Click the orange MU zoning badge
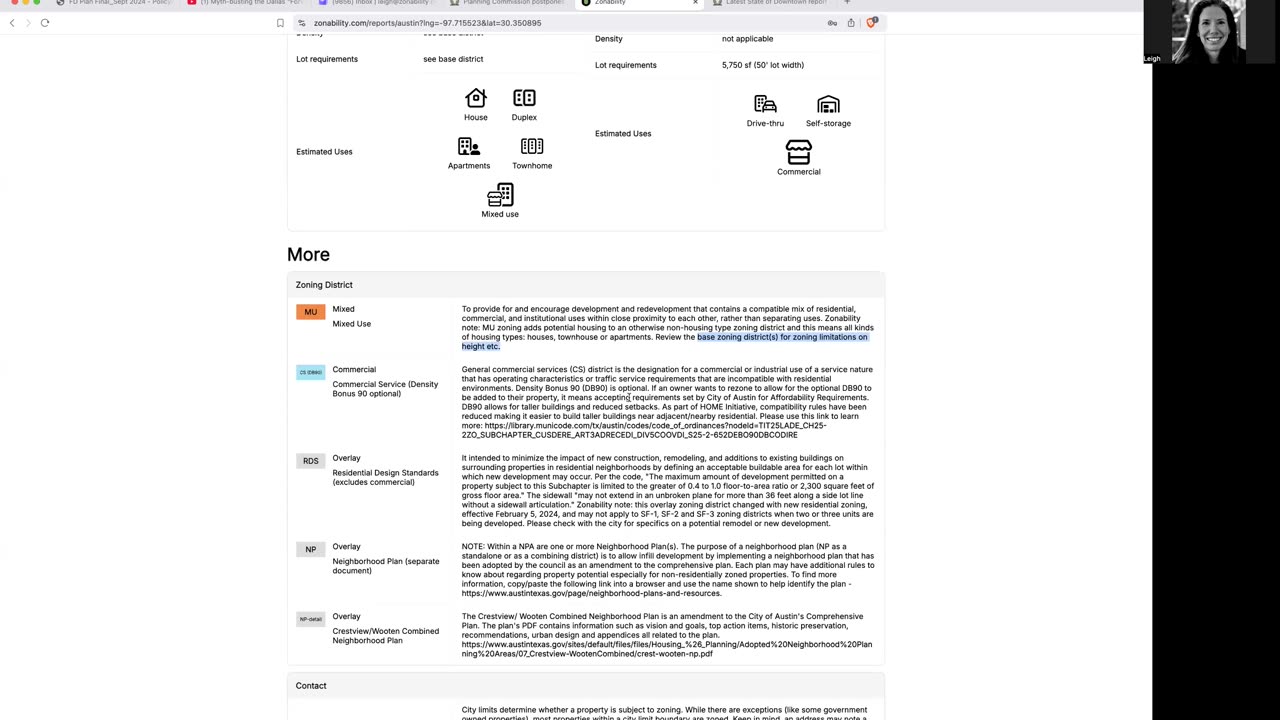The image size is (1280, 720). tap(311, 312)
